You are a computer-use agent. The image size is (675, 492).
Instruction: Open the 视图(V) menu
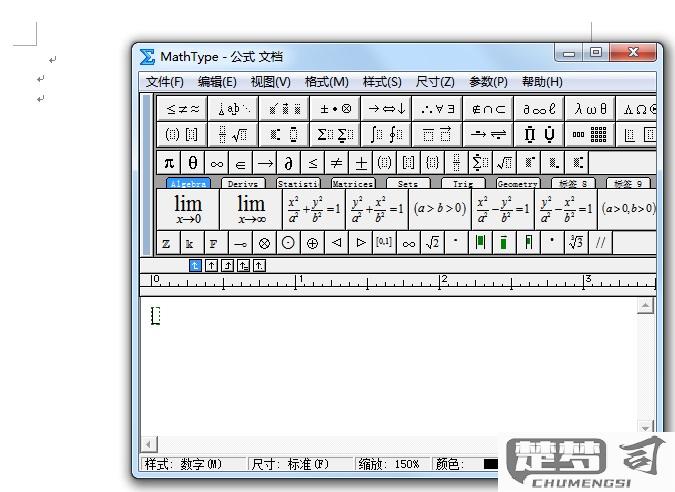(270, 82)
